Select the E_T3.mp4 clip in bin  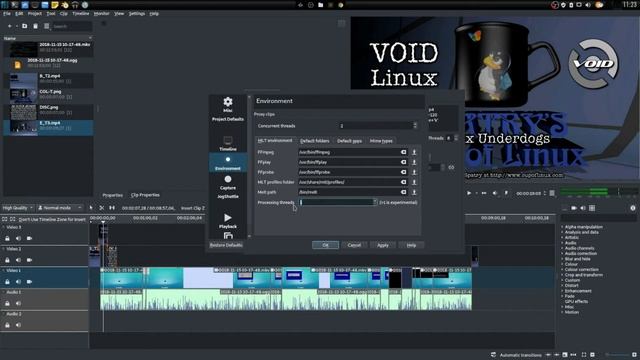(x=48, y=127)
